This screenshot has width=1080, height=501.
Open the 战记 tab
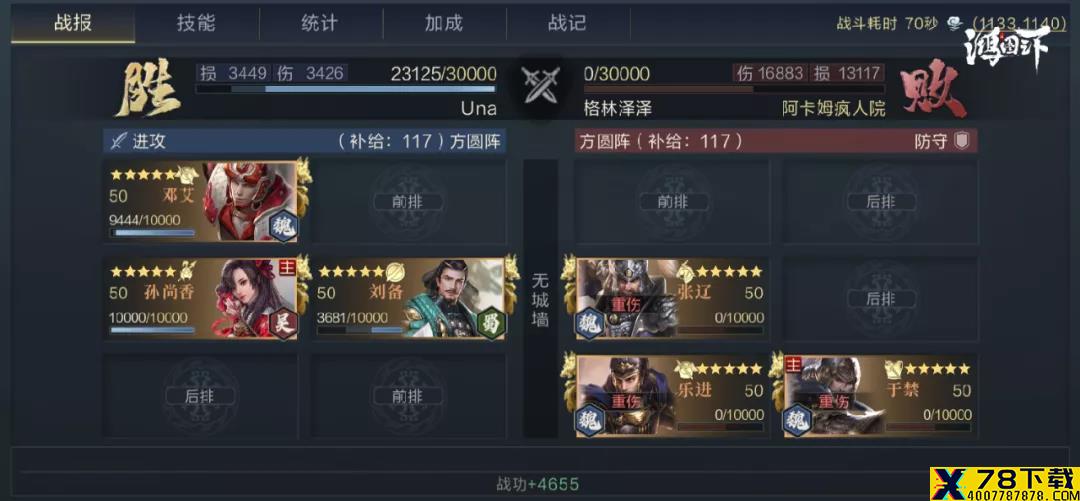[568, 23]
